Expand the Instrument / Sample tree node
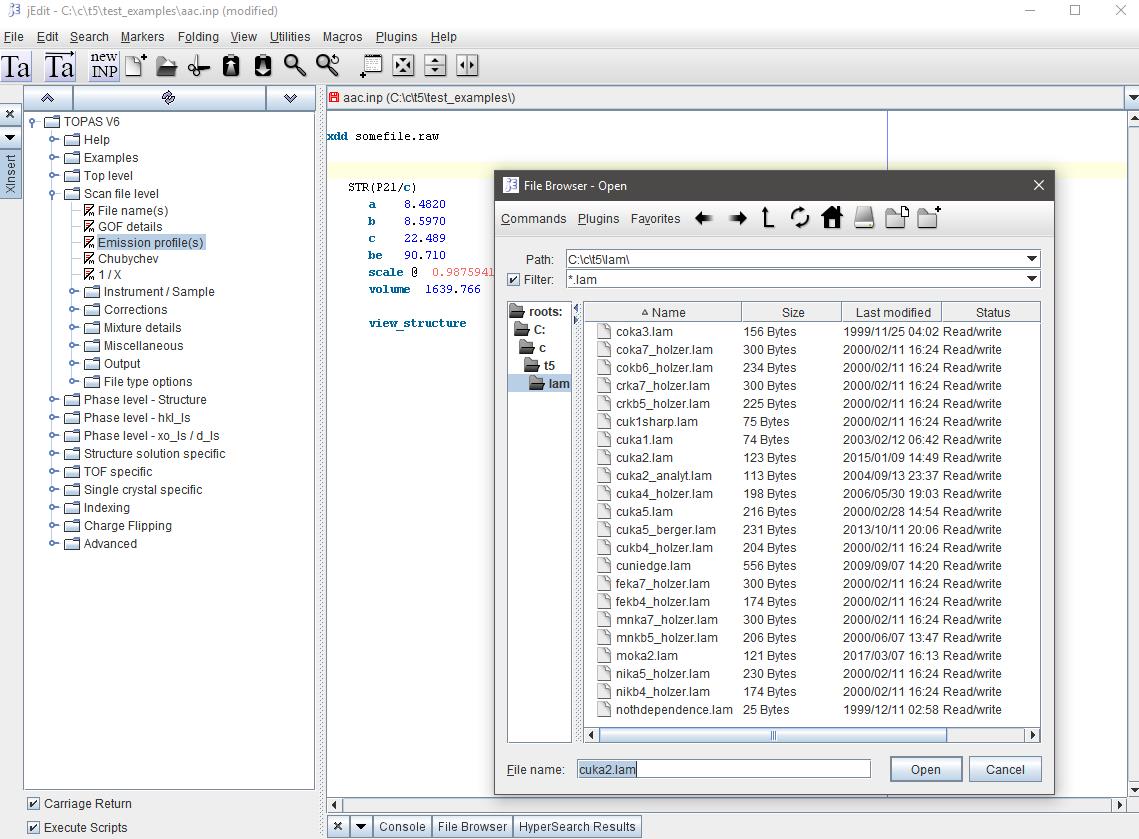 click(x=74, y=292)
